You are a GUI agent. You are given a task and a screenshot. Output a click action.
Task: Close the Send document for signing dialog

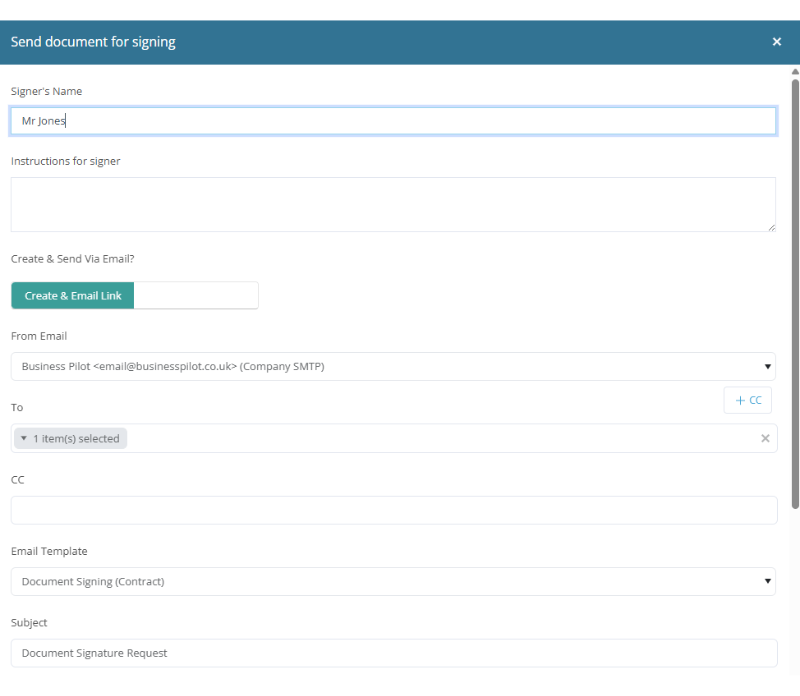click(777, 42)
